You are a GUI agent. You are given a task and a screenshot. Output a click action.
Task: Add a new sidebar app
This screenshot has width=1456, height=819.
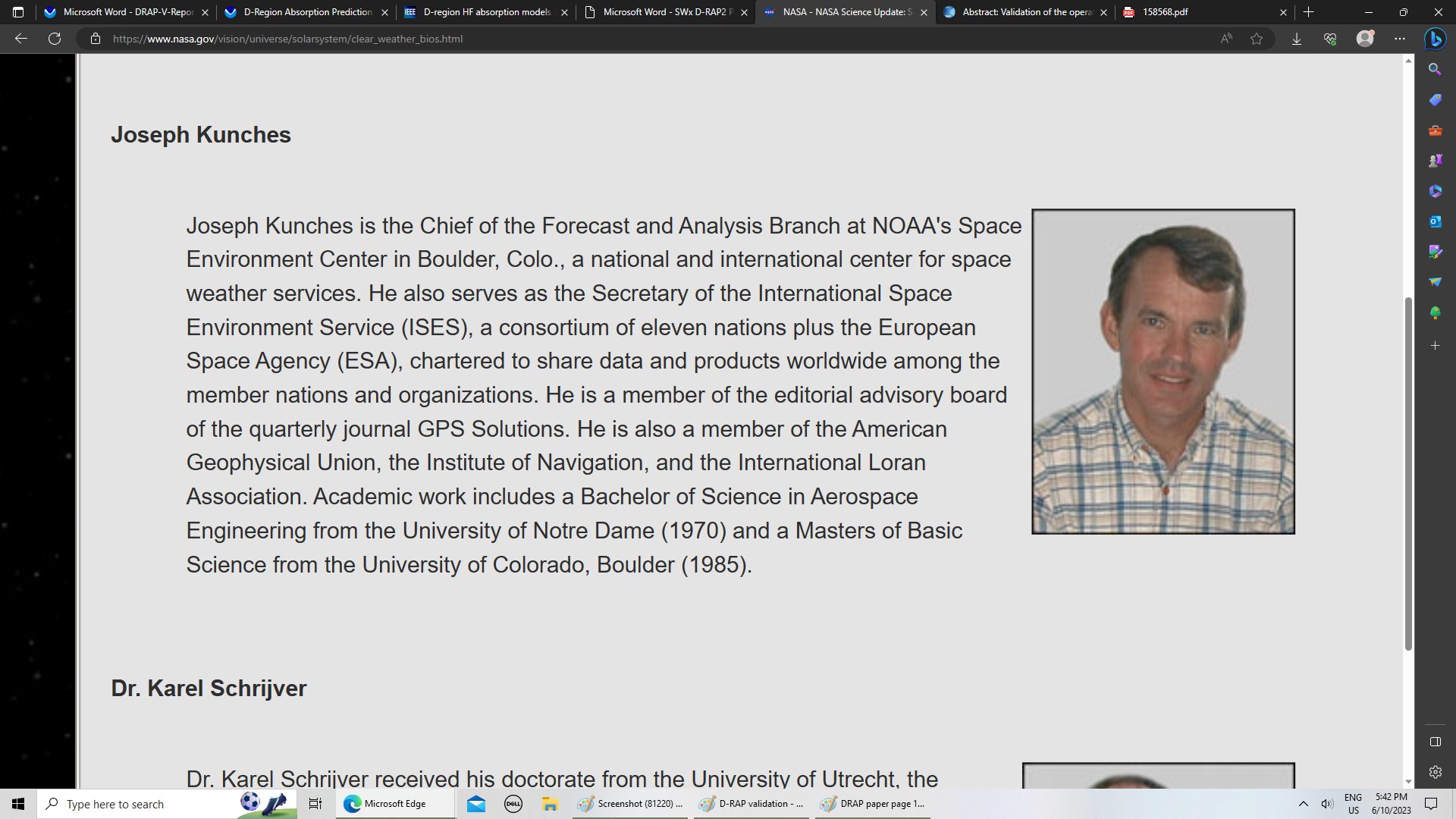click(x=1435, y=346)
